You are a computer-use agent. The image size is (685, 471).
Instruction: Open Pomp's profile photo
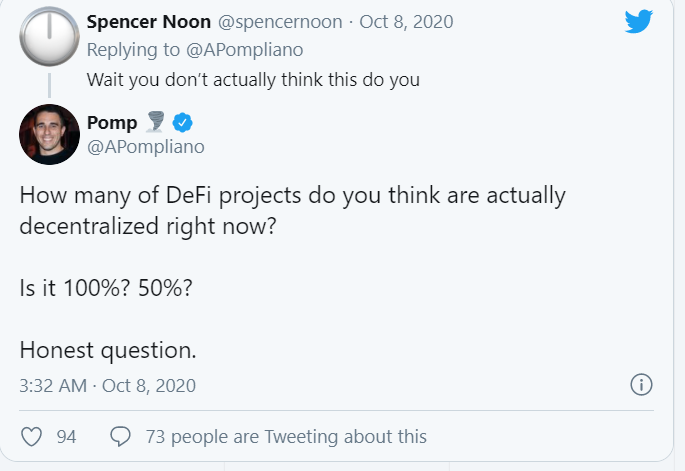point(50,133)
